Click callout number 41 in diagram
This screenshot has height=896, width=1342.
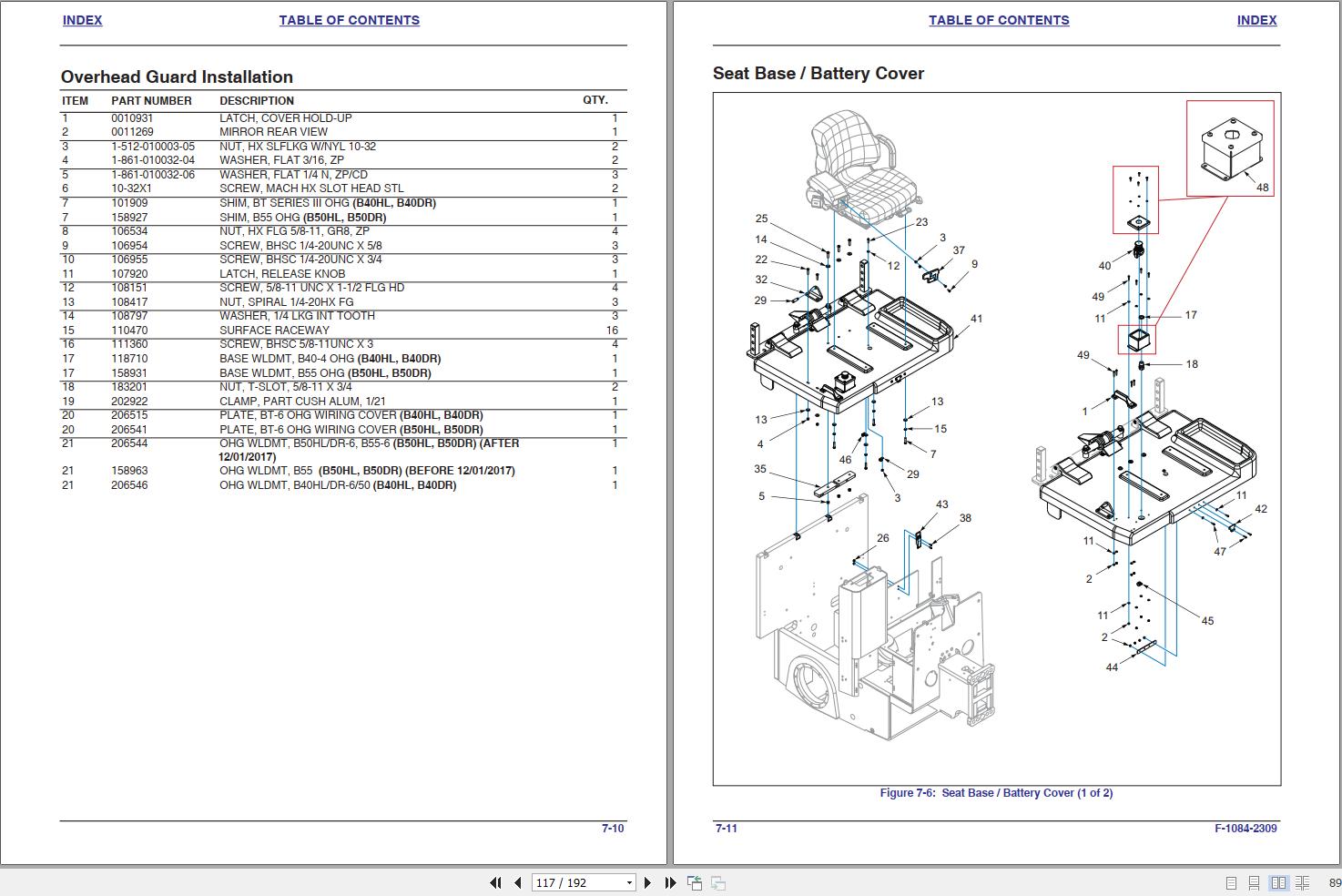(976, 319)
